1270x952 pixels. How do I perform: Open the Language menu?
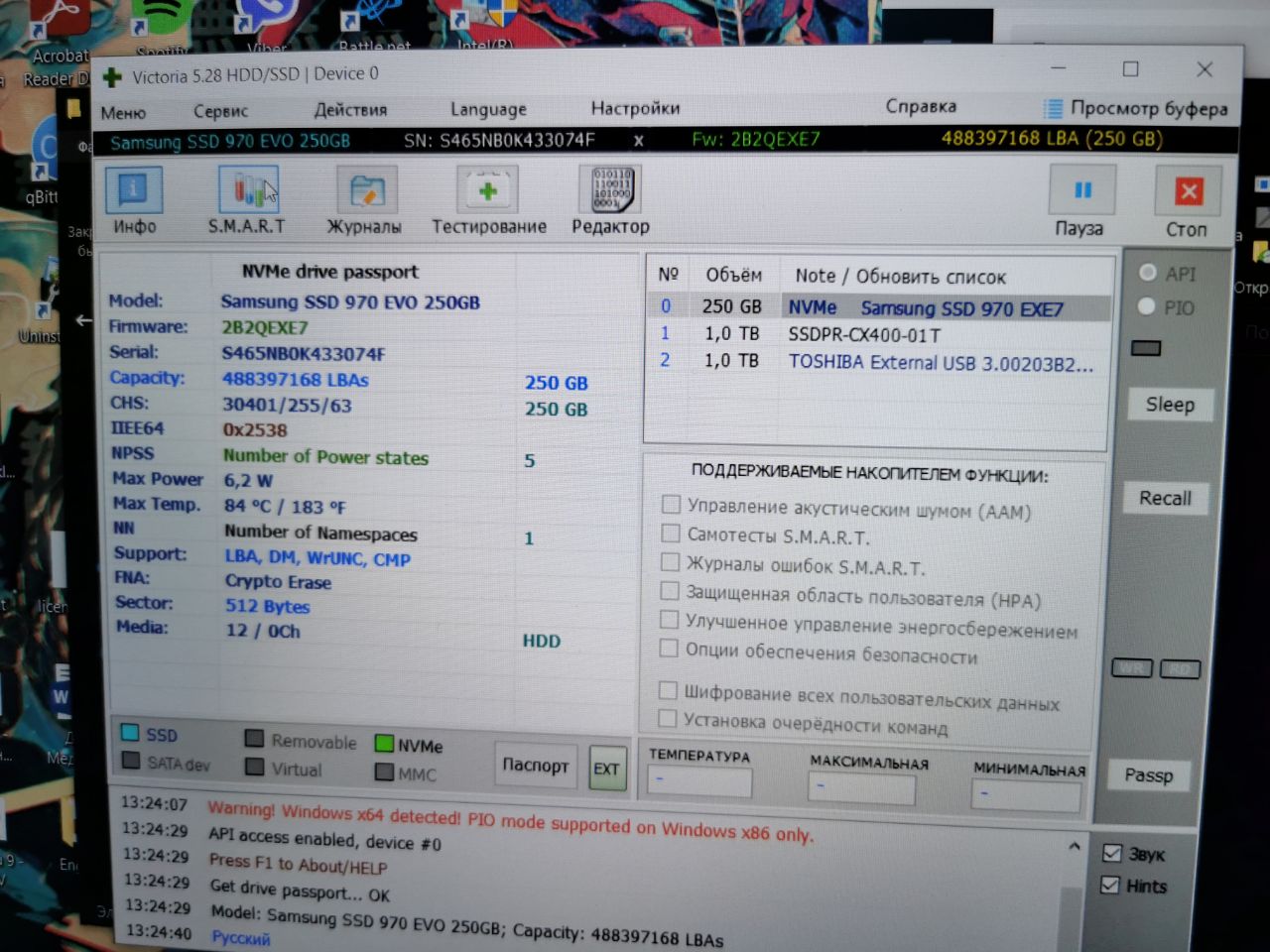(488, 109)
